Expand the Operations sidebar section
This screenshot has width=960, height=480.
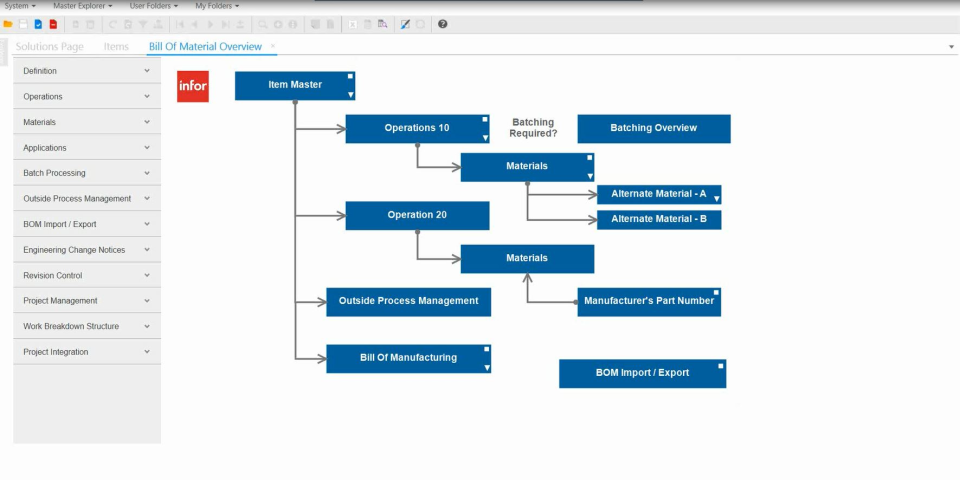pyautogui.click(x=87, y=97)
